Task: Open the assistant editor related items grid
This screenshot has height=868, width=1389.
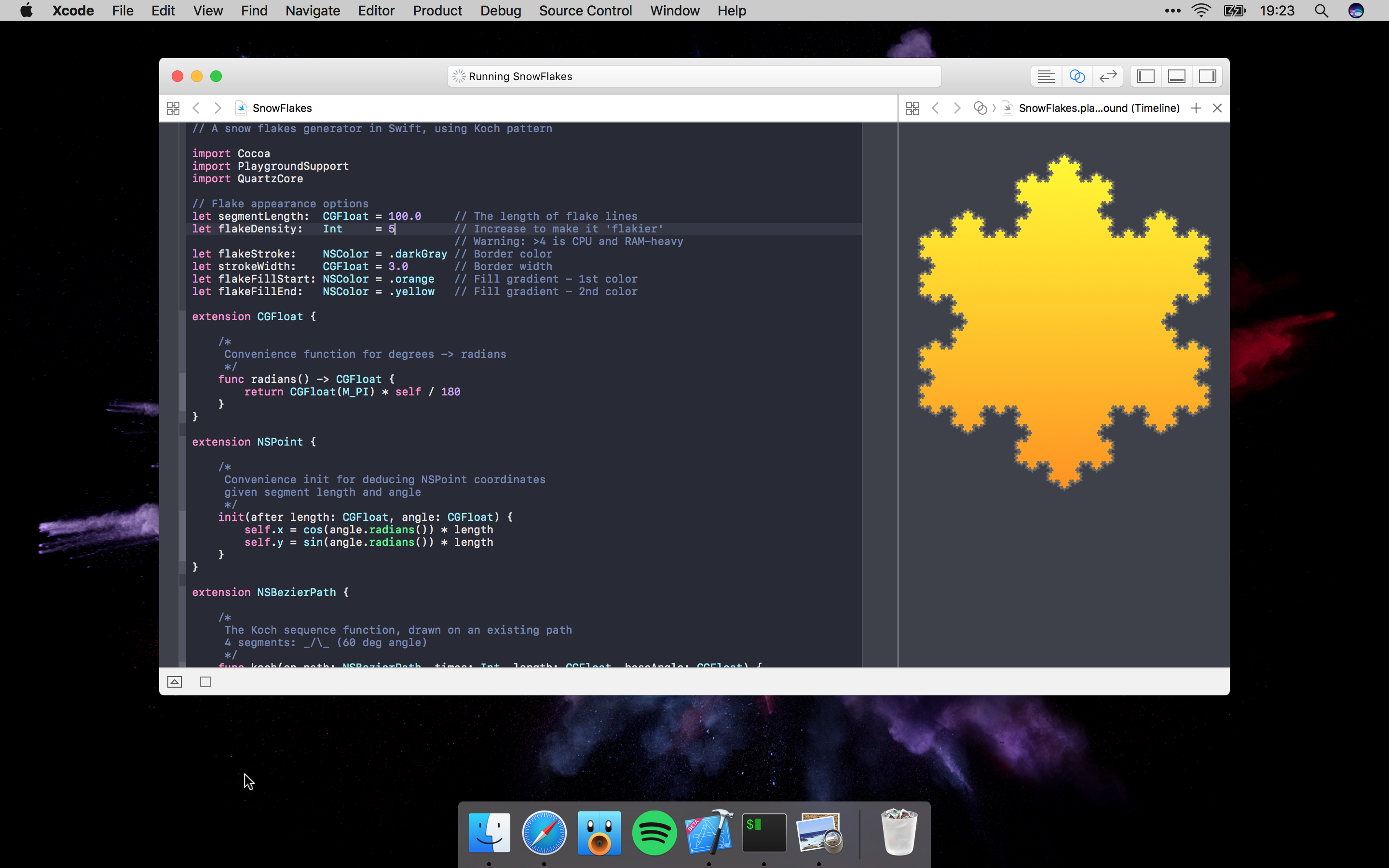Action: point(912,108)
